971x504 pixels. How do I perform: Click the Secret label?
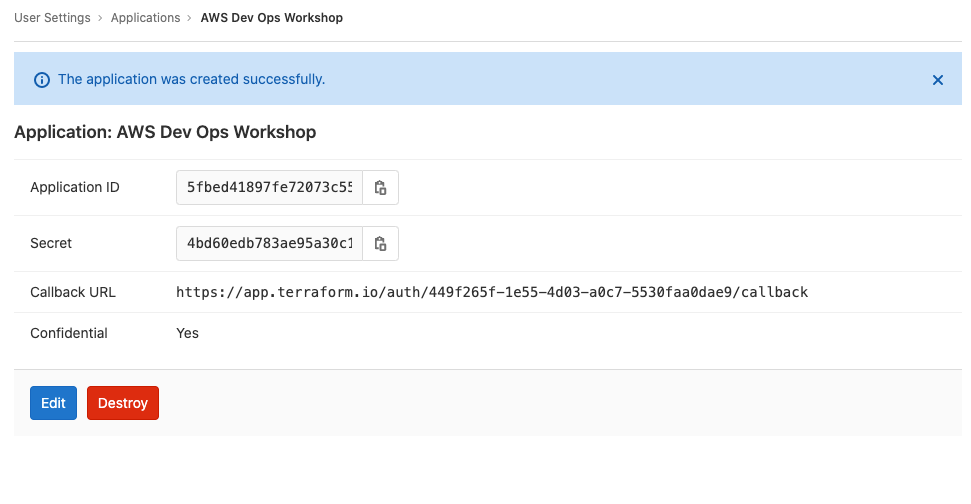(x=51, y=243)
